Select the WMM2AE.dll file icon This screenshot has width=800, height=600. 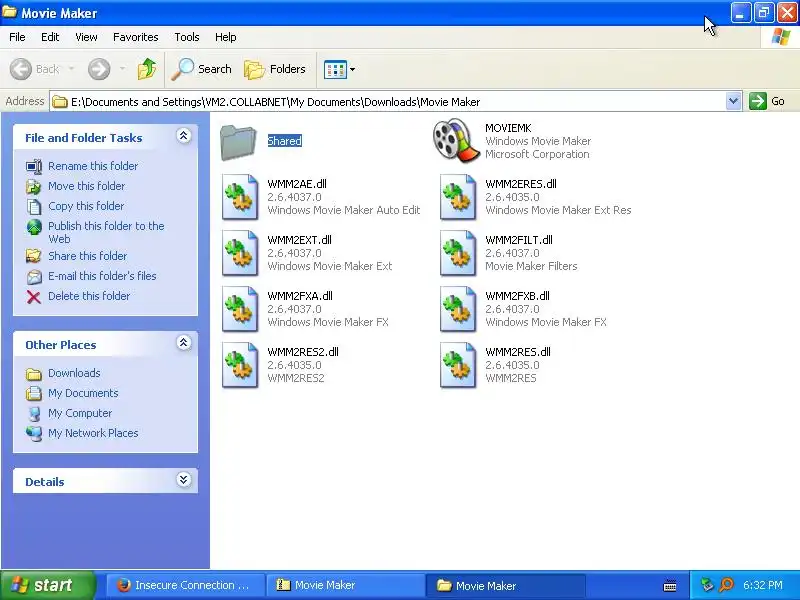240,197
